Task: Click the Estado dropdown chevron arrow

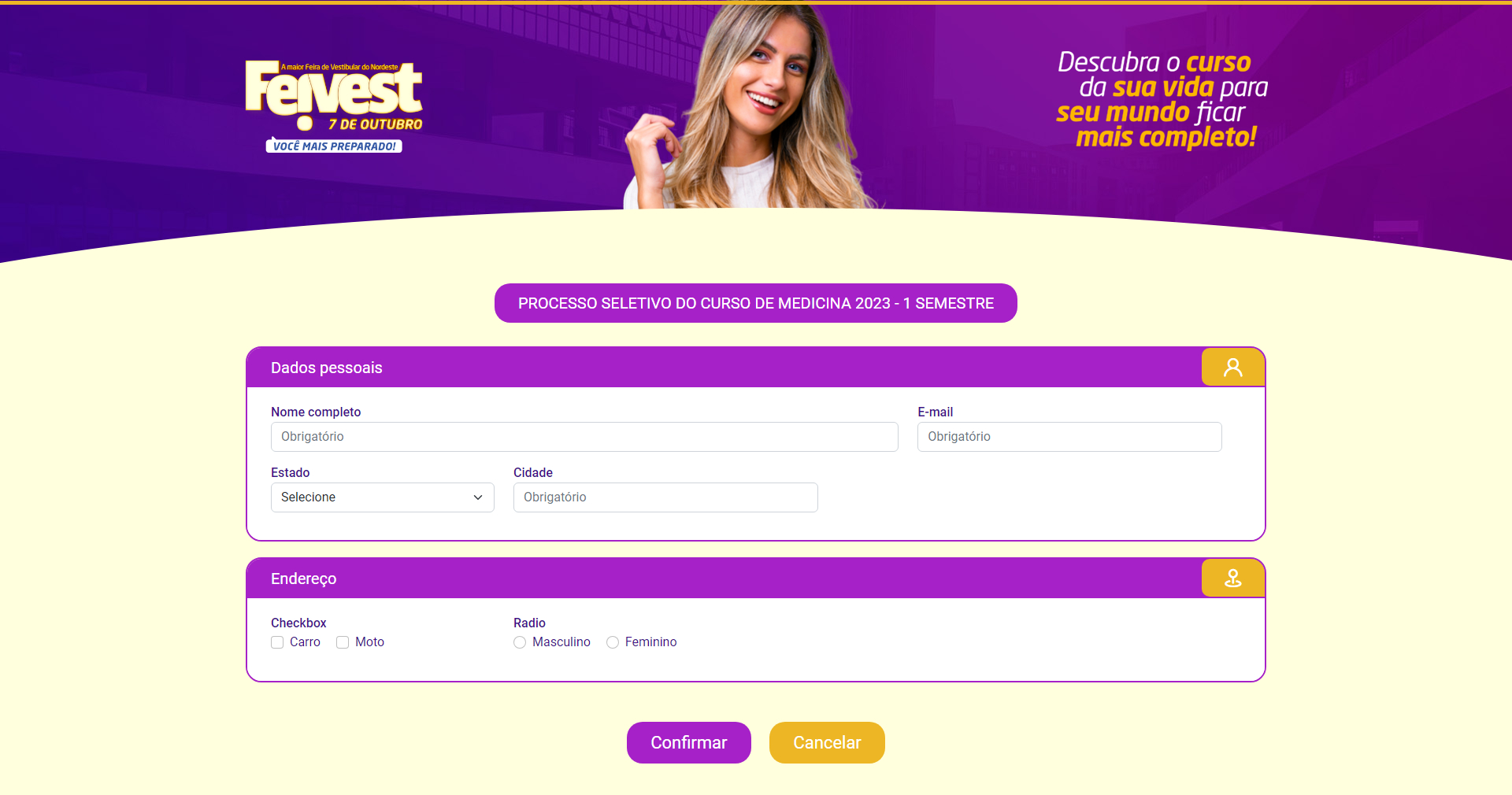Action: (x=478, y=497)
